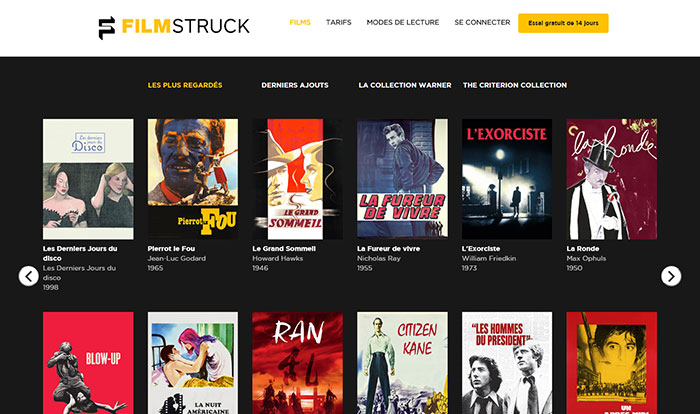The width and height of the screenshot is (700, 414).
Task: Switch to Derniers ajouts tab
Action: point(295,85)
